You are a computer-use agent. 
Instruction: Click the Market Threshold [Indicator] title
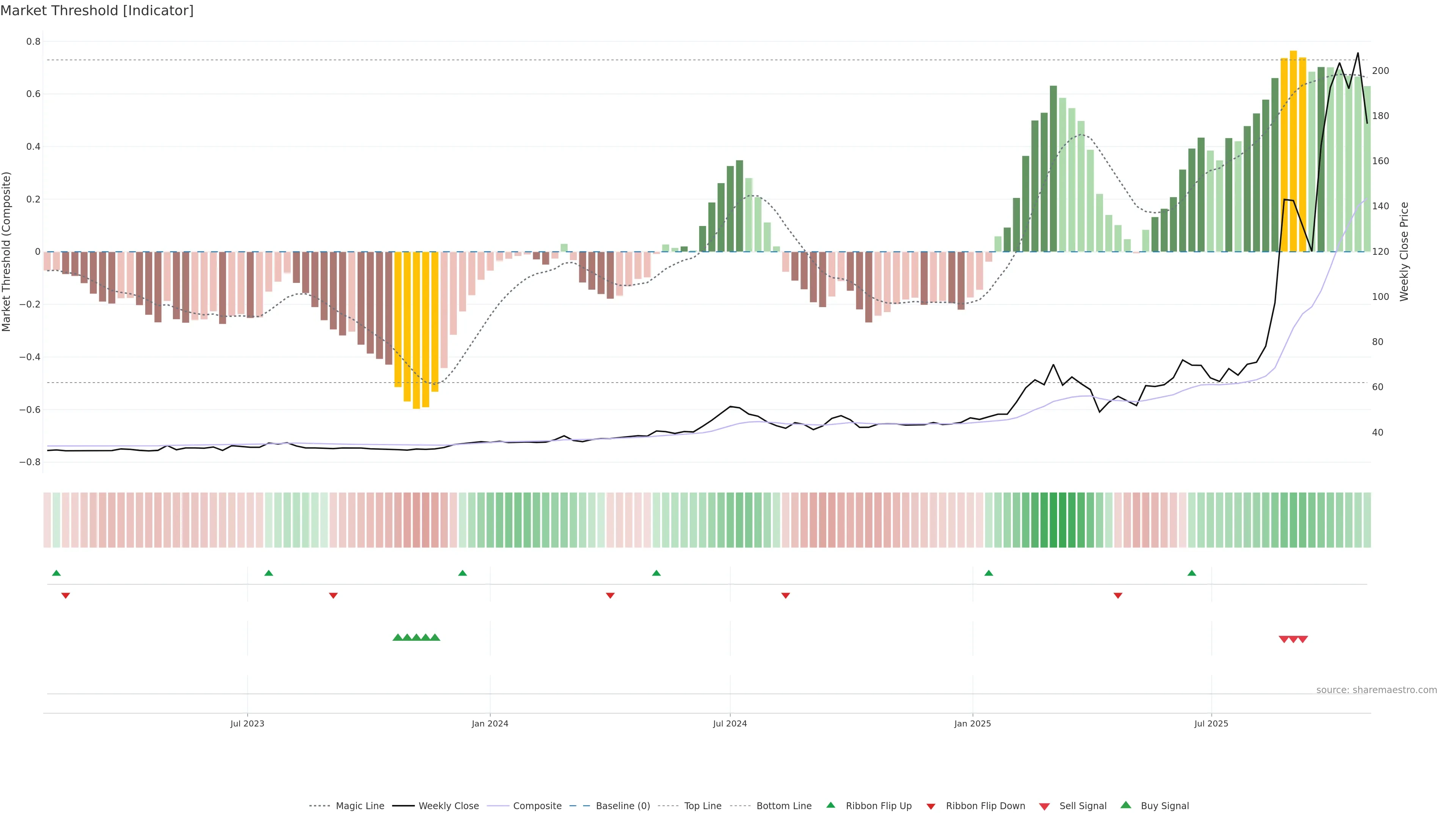pyautogui.click(x=97, y=11)
